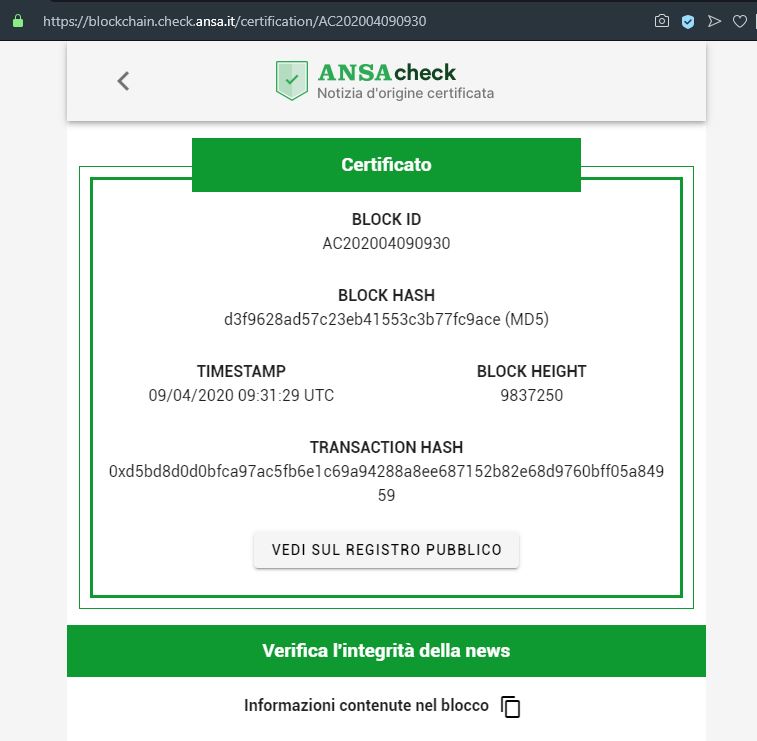
Task: Click the block height value 9837250
Action: click(532, 395)
